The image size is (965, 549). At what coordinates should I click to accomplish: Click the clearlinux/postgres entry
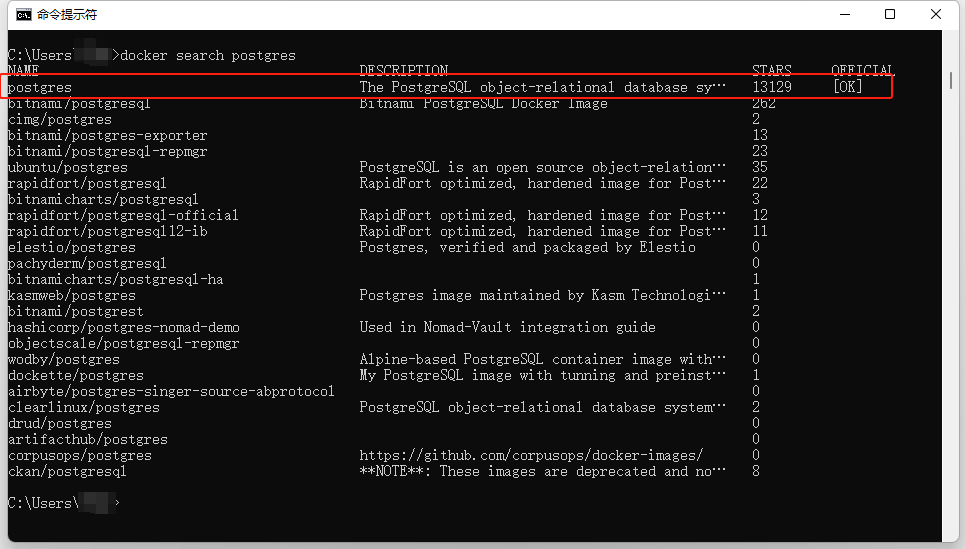pyautogui.click(x=84, y=407)
